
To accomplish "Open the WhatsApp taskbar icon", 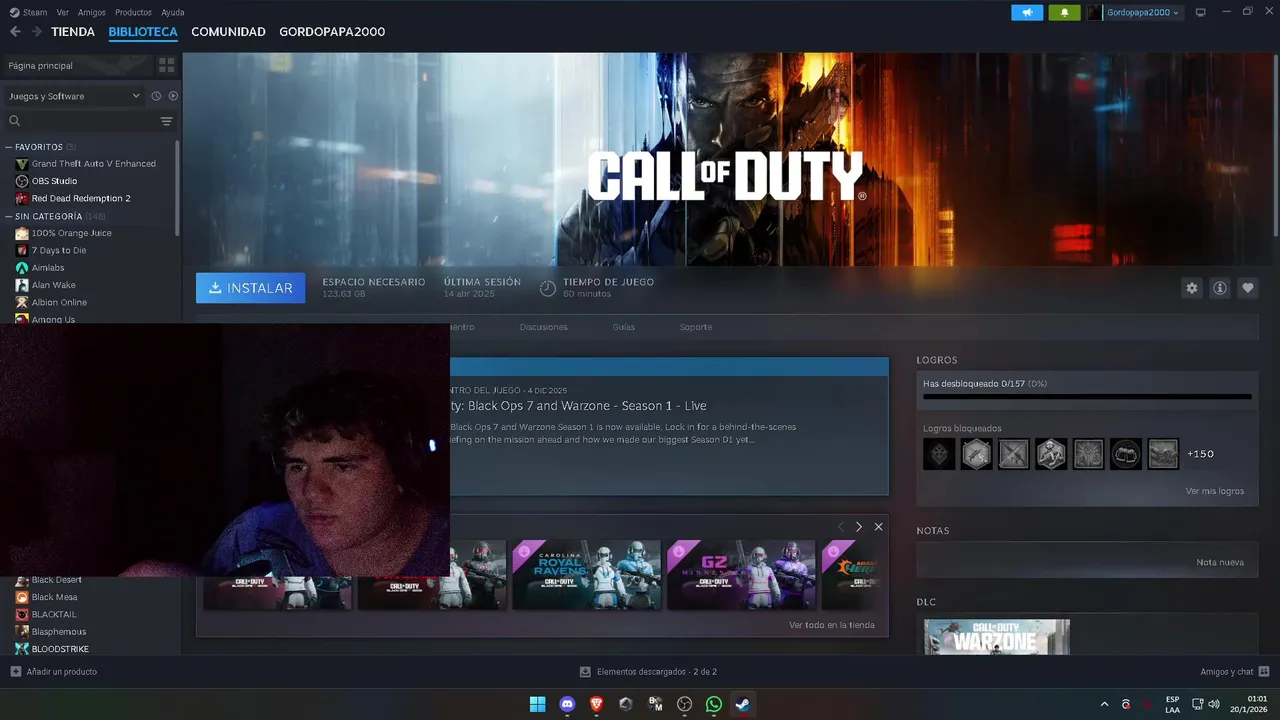I will (714, 704).
